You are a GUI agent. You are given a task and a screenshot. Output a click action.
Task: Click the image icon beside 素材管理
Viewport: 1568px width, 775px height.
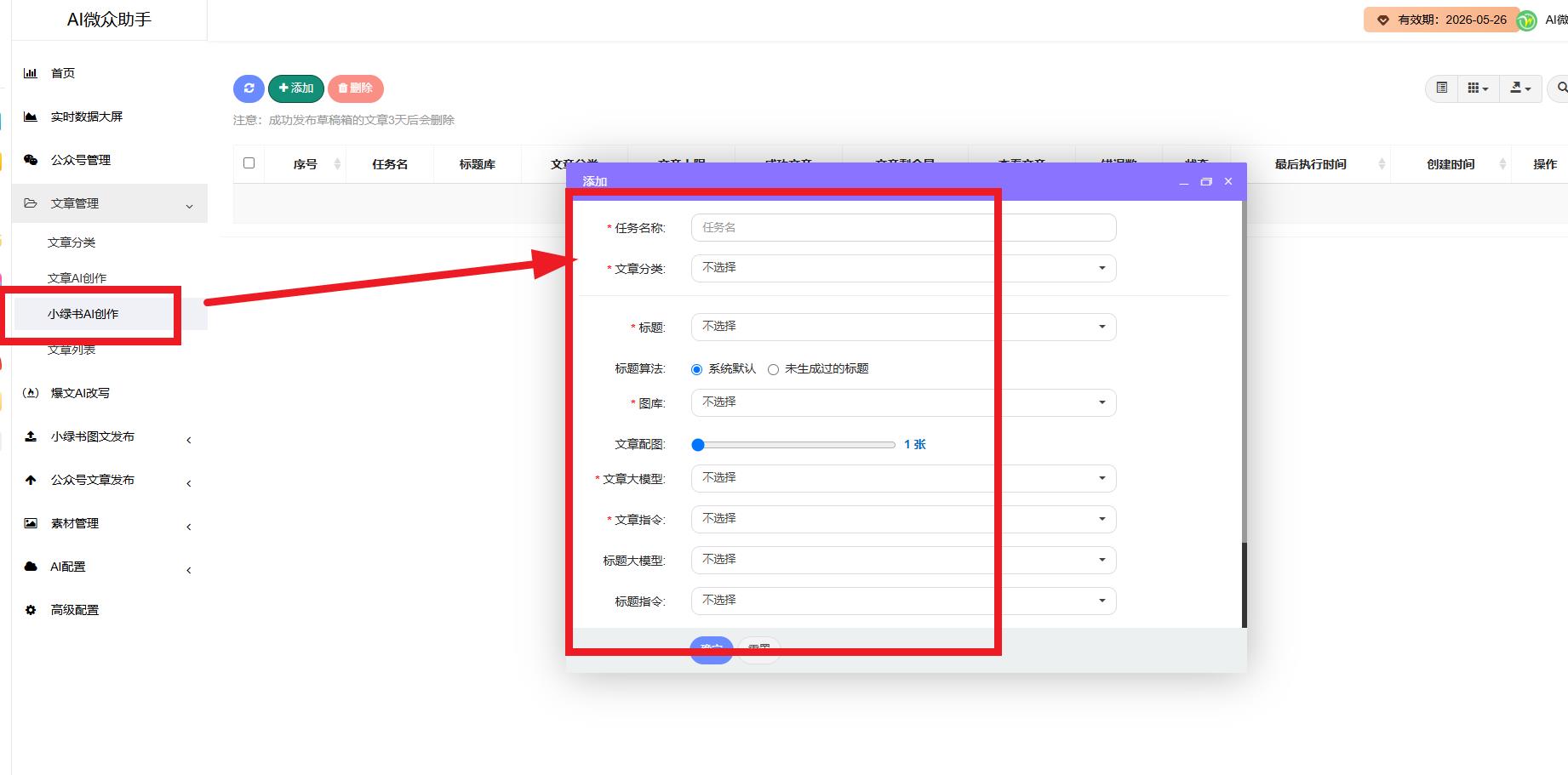click(31, 523)
